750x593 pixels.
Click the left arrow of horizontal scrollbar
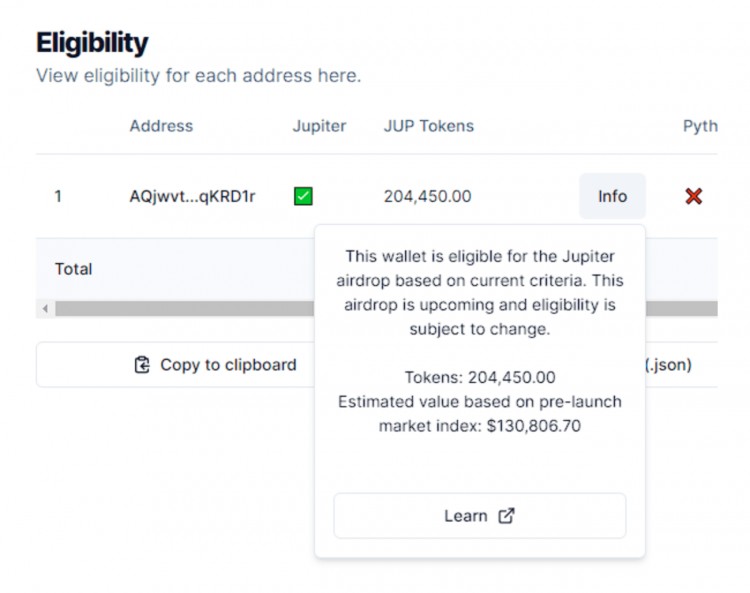pyautogui.click(x=45, y=309)
